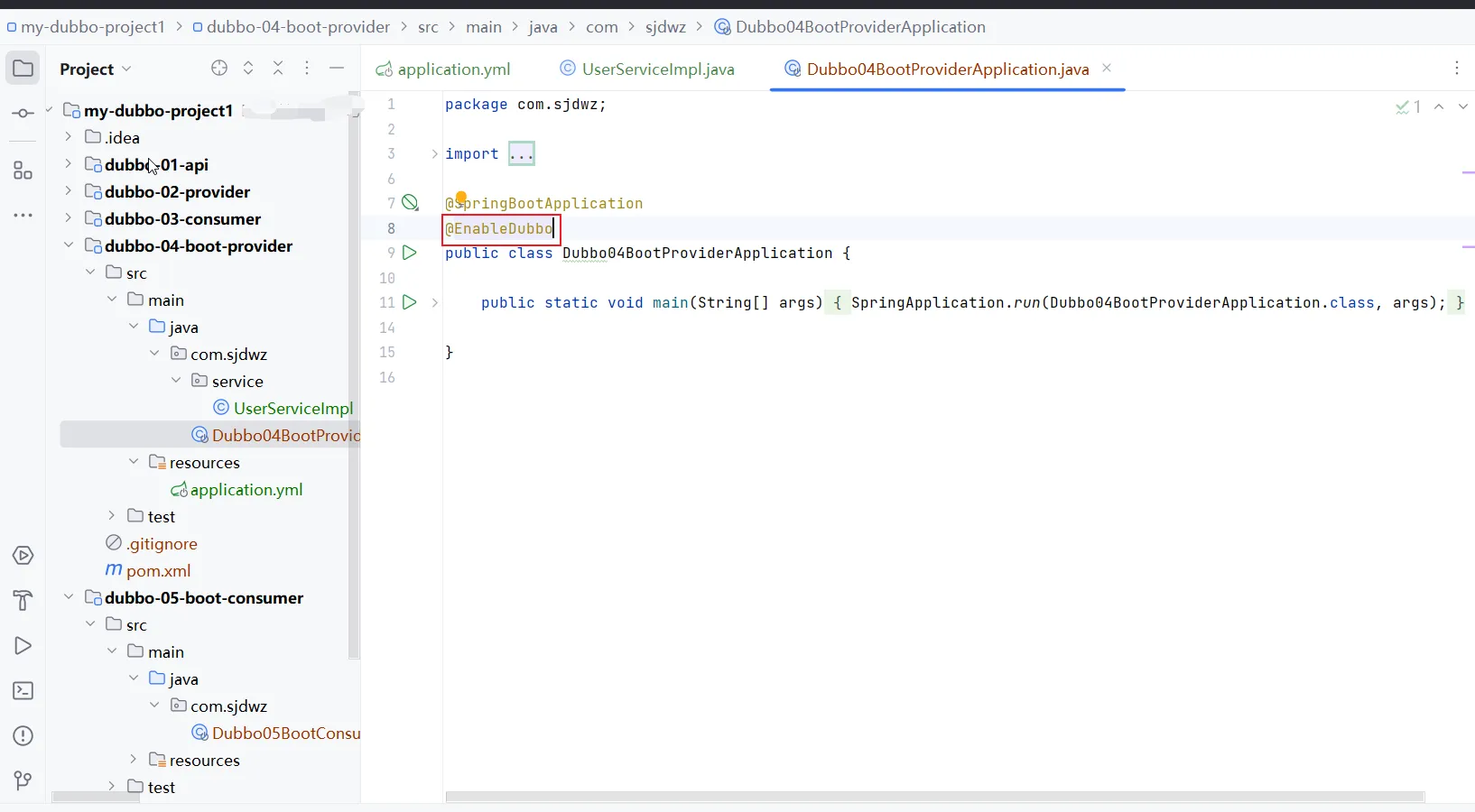Expand the test folder under dubbo-04-boot-provider

(112, 516)
